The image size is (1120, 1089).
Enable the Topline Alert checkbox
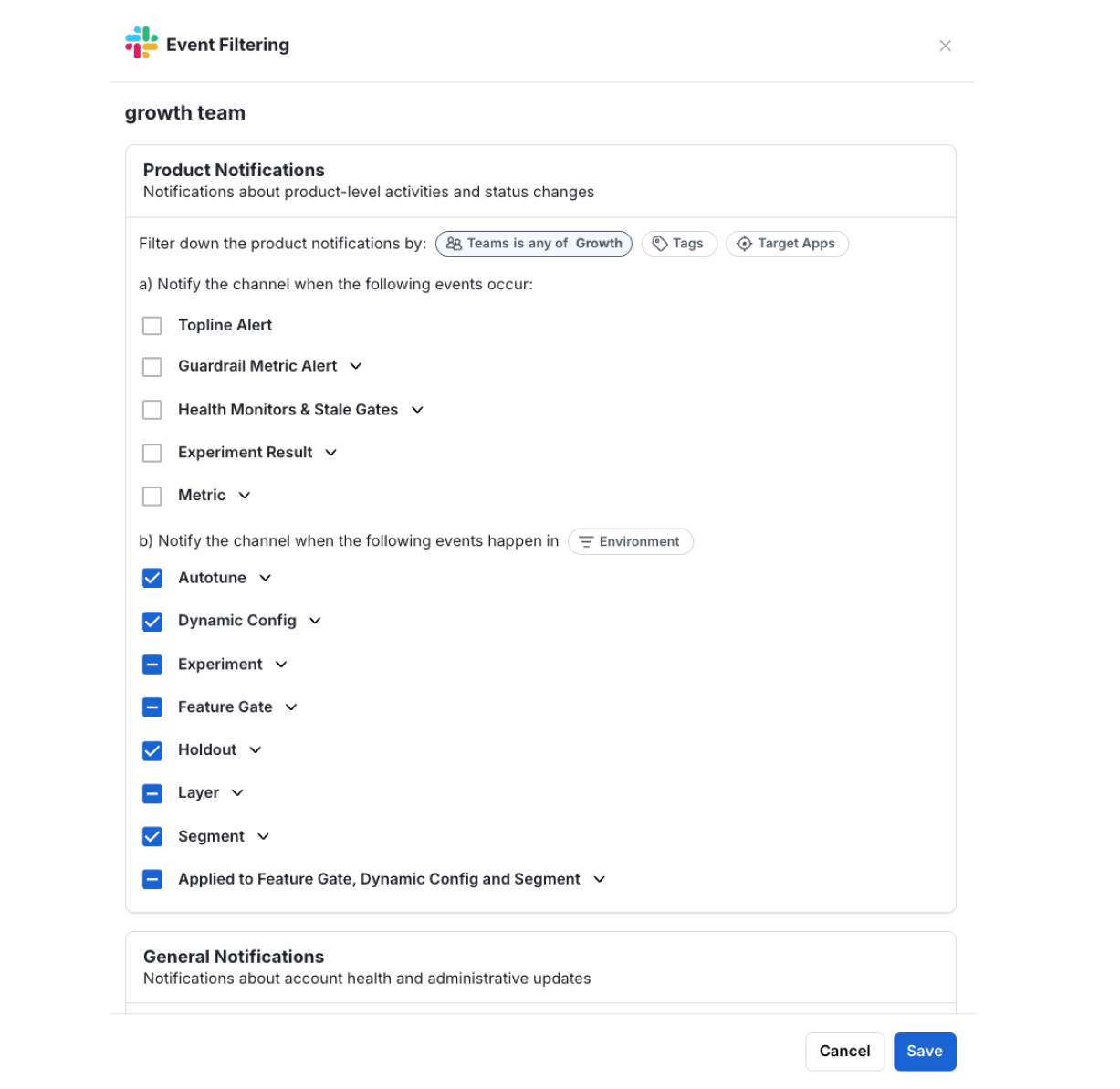click(x=152, y=325)
